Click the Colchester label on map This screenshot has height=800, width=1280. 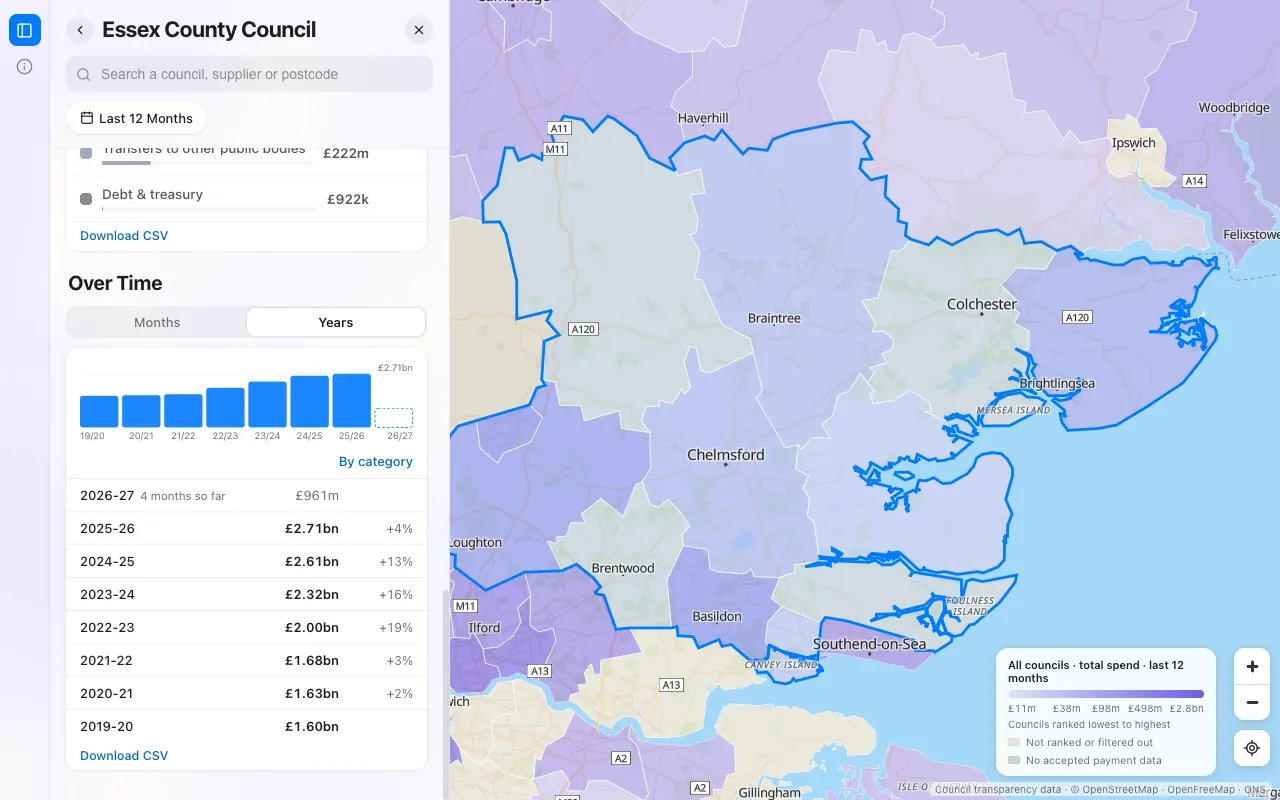point(982,304)
